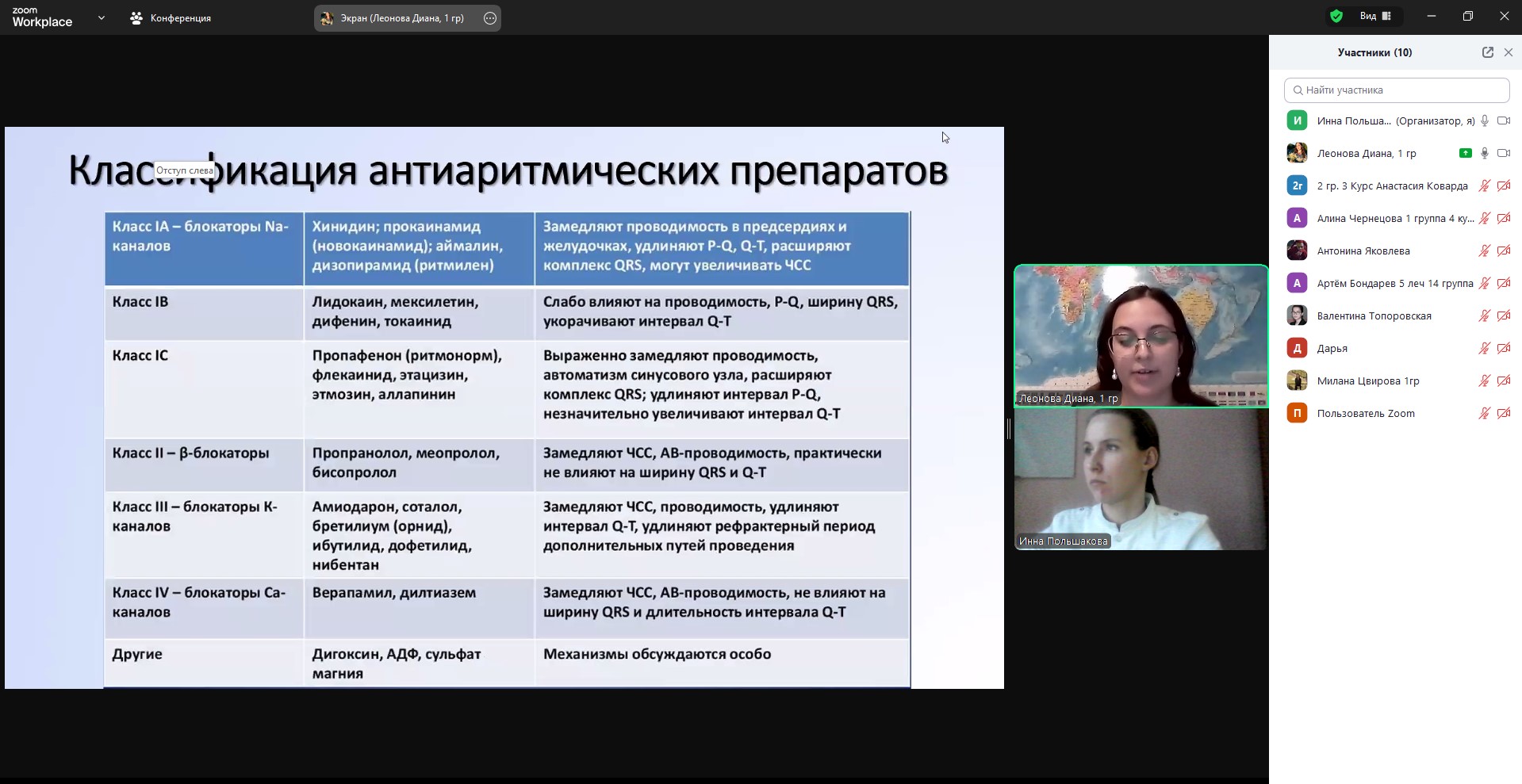The width and height of the screenshot is (1522, 784).
Task: Select participant Артём Бондарев in list
Action: pos(1394,283)
